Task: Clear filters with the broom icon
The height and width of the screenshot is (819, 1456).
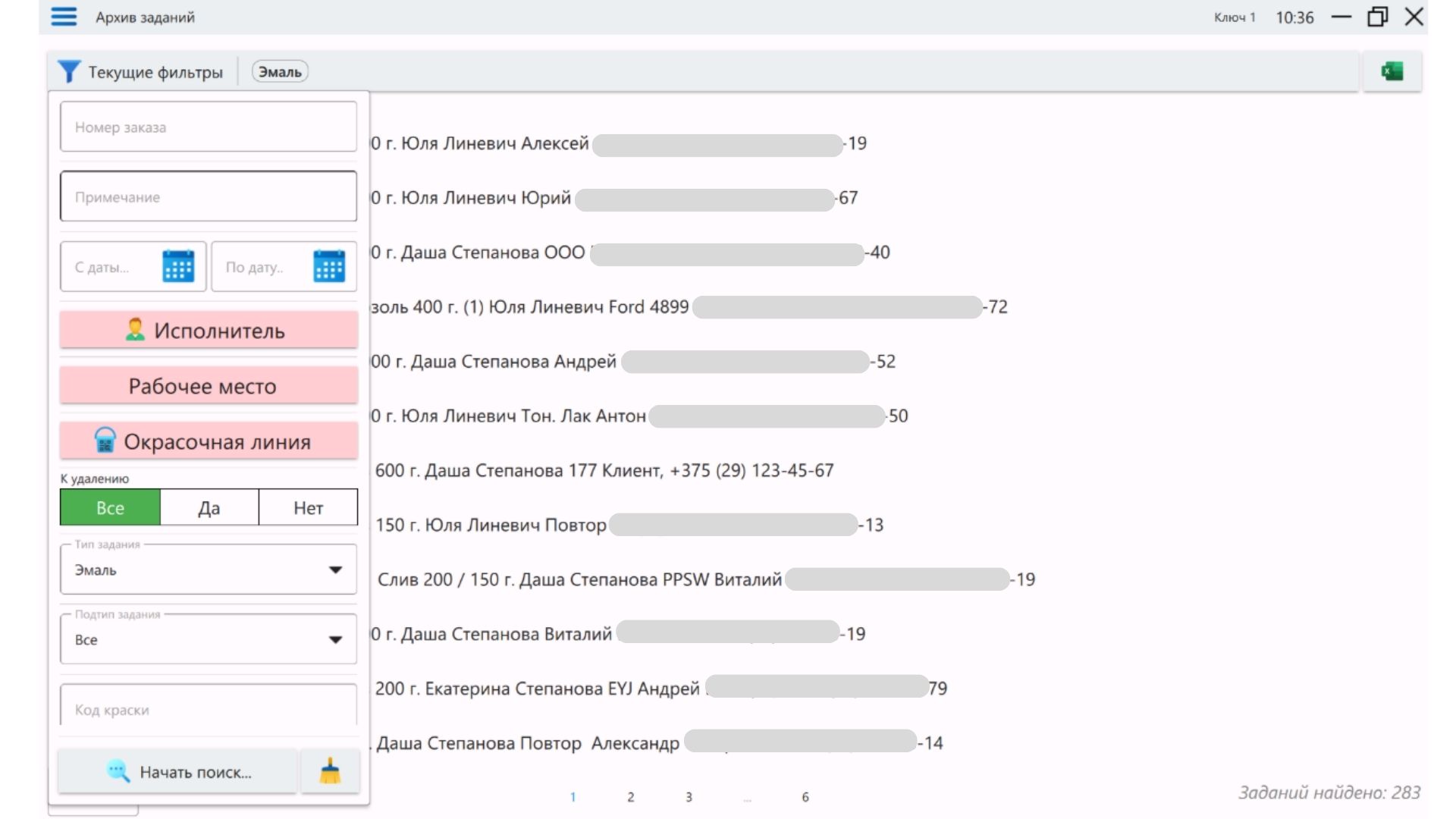Action: (330, 772)
